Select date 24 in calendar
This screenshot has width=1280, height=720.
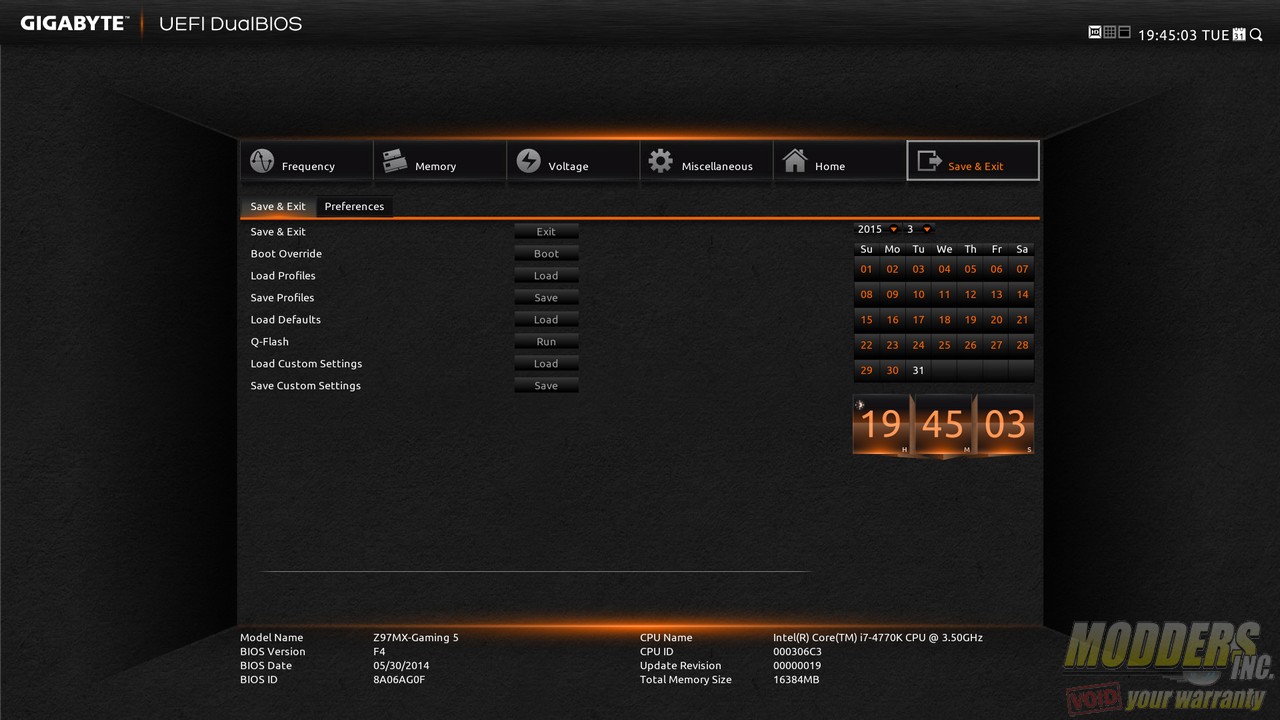pos(918,345)
